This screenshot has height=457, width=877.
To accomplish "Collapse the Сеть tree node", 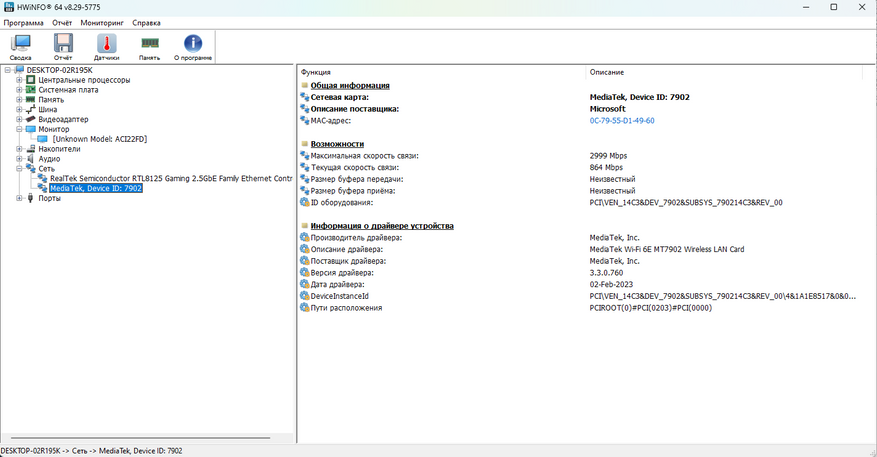I will (x=19, y=168).
